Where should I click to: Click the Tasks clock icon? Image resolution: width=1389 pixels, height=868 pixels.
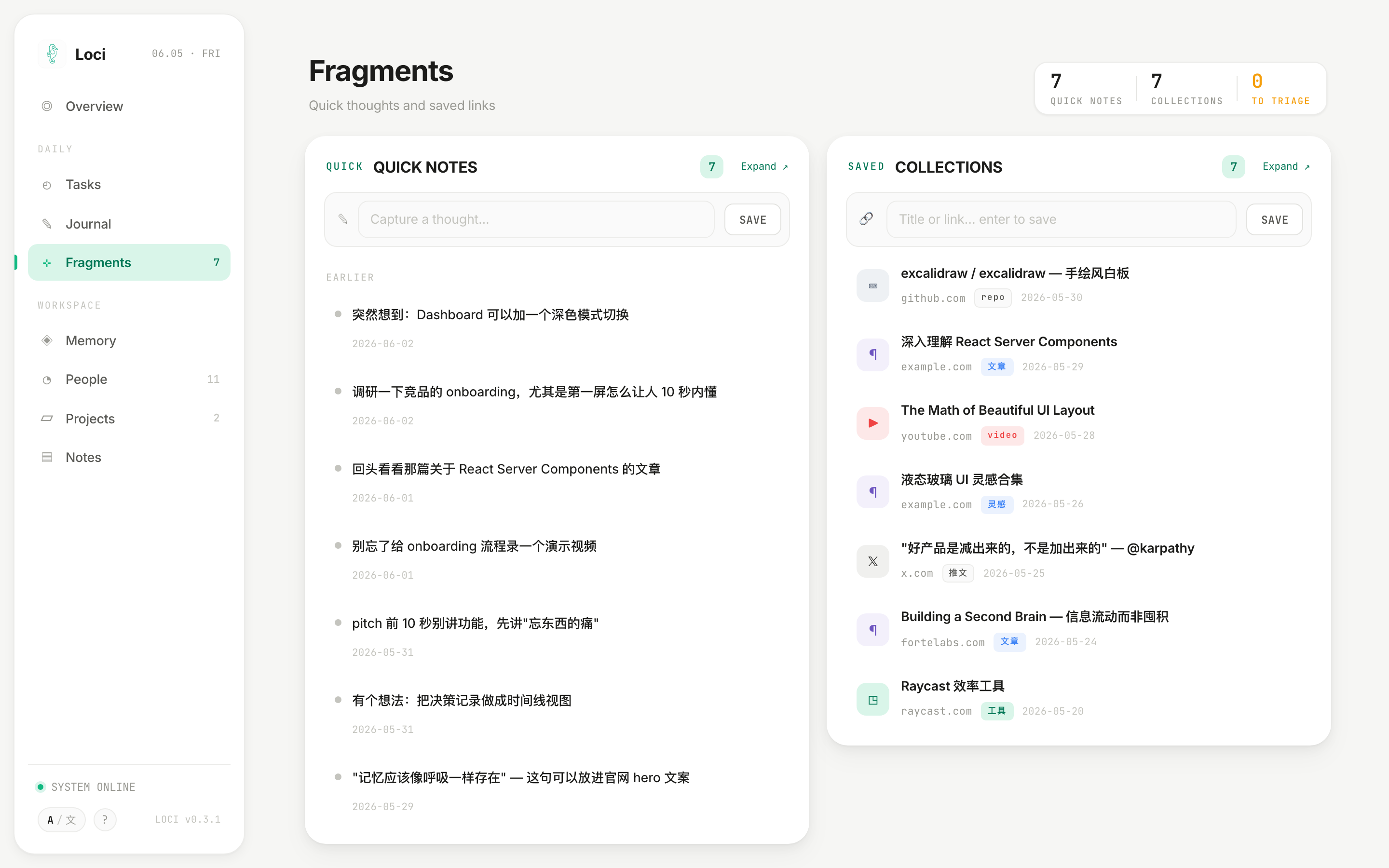click(47, 185)
